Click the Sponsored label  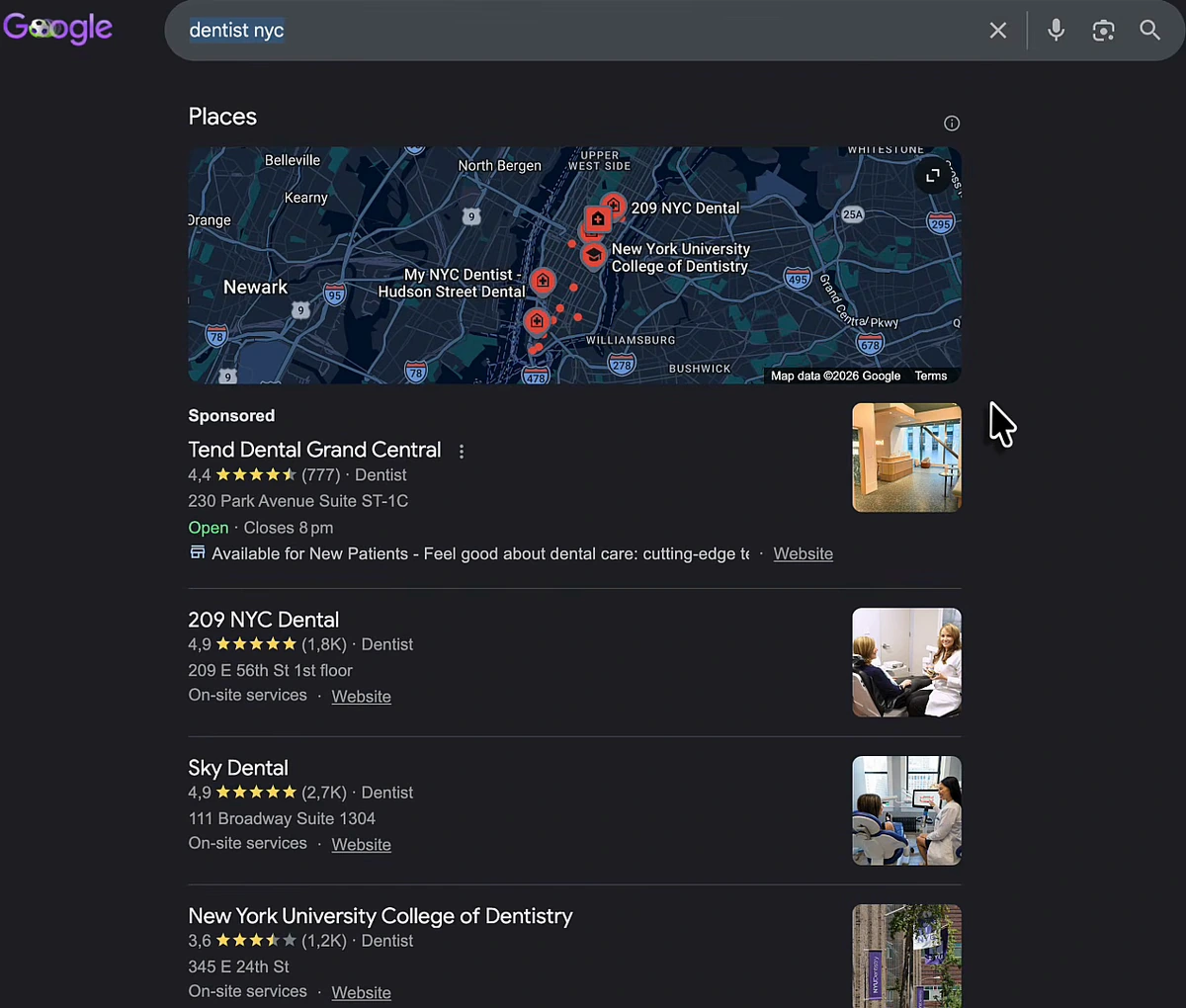[x=231, y=416]
